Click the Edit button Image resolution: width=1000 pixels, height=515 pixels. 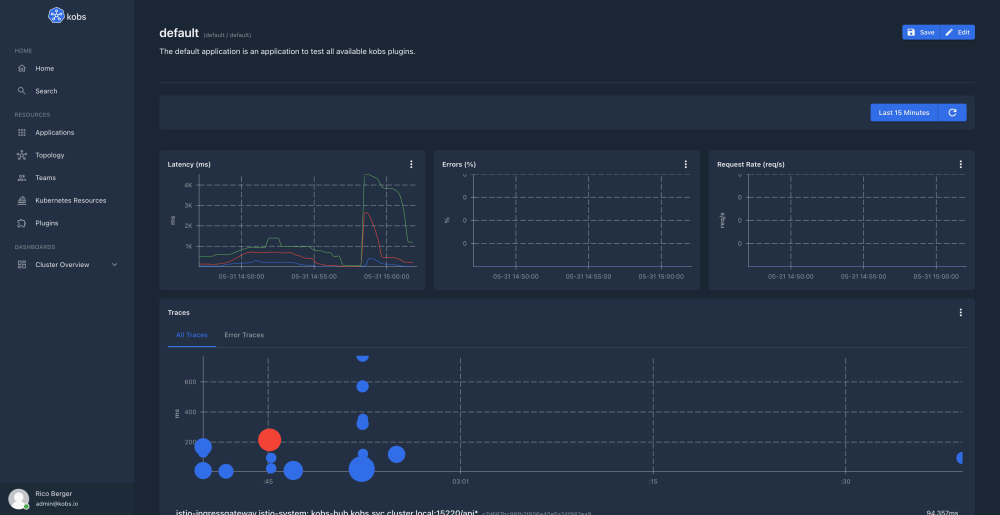[957, 32]
